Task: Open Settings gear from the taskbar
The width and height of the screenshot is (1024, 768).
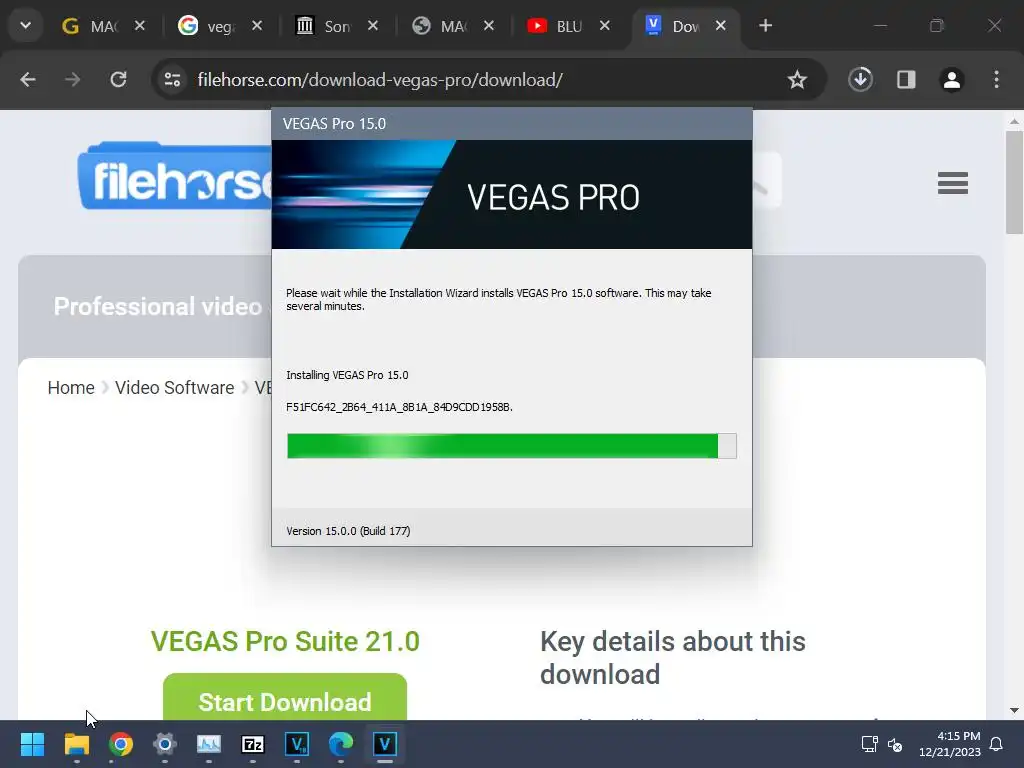Action: pyautogui.click(x=165, y=744)
